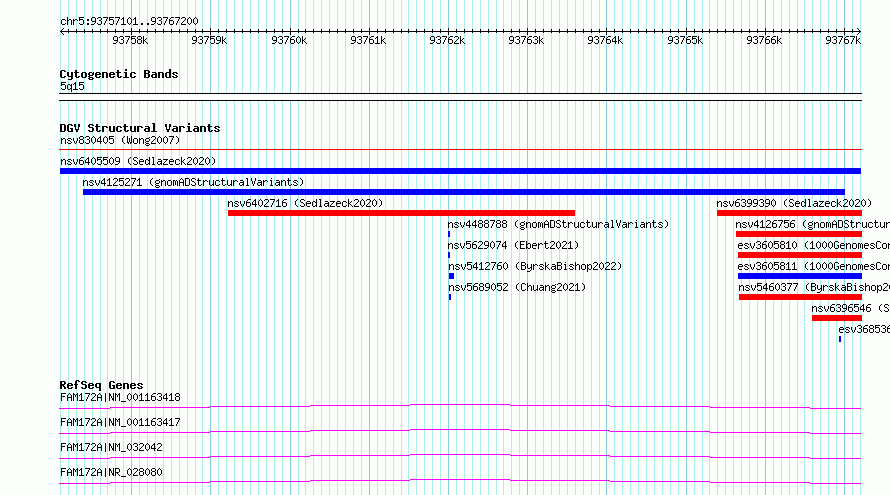The width and height of the screenshot is (890, 495).
Task: Click the 93765k ruler tick label
Action: [685, 40]
